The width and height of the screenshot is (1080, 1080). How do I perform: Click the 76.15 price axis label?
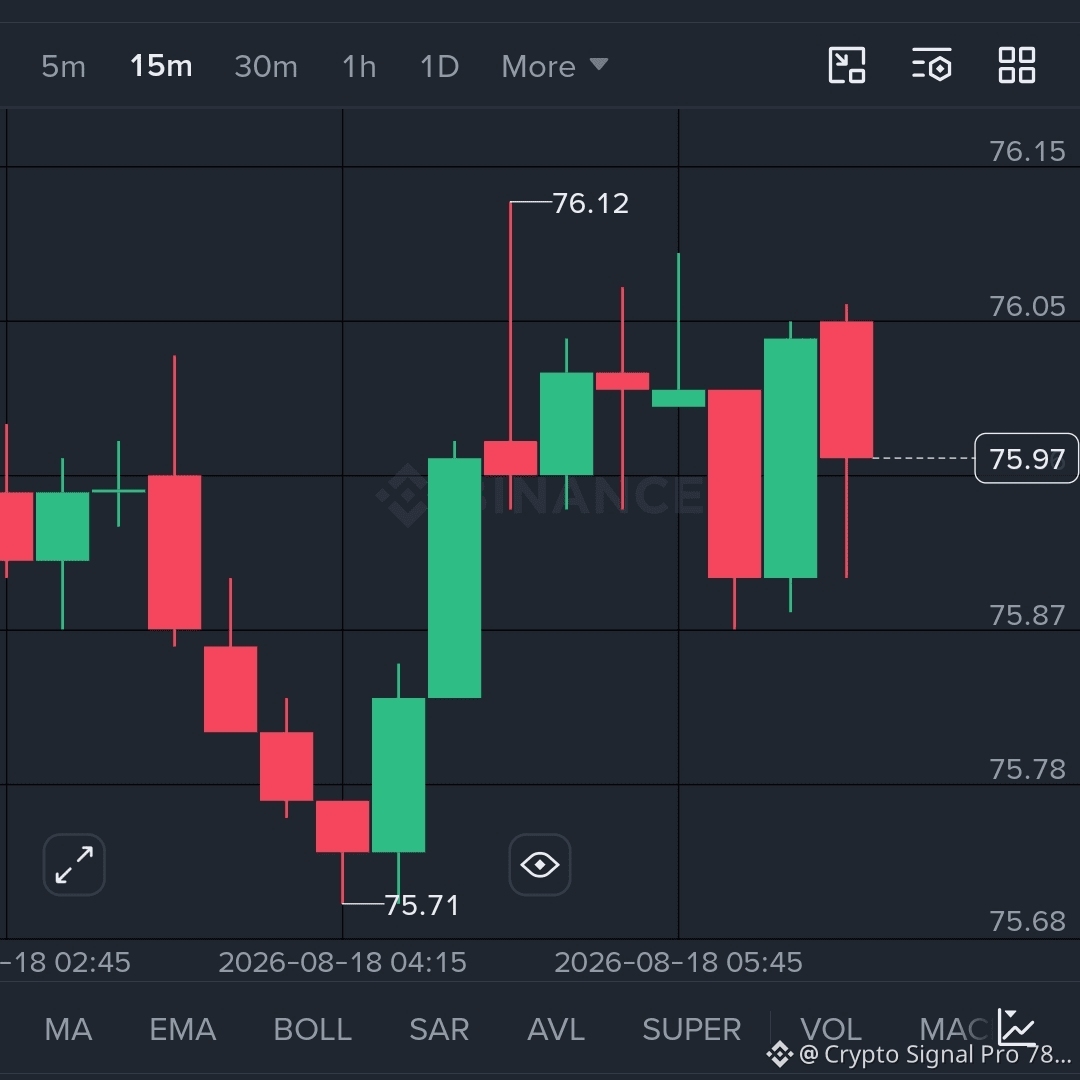[1027, 152]
